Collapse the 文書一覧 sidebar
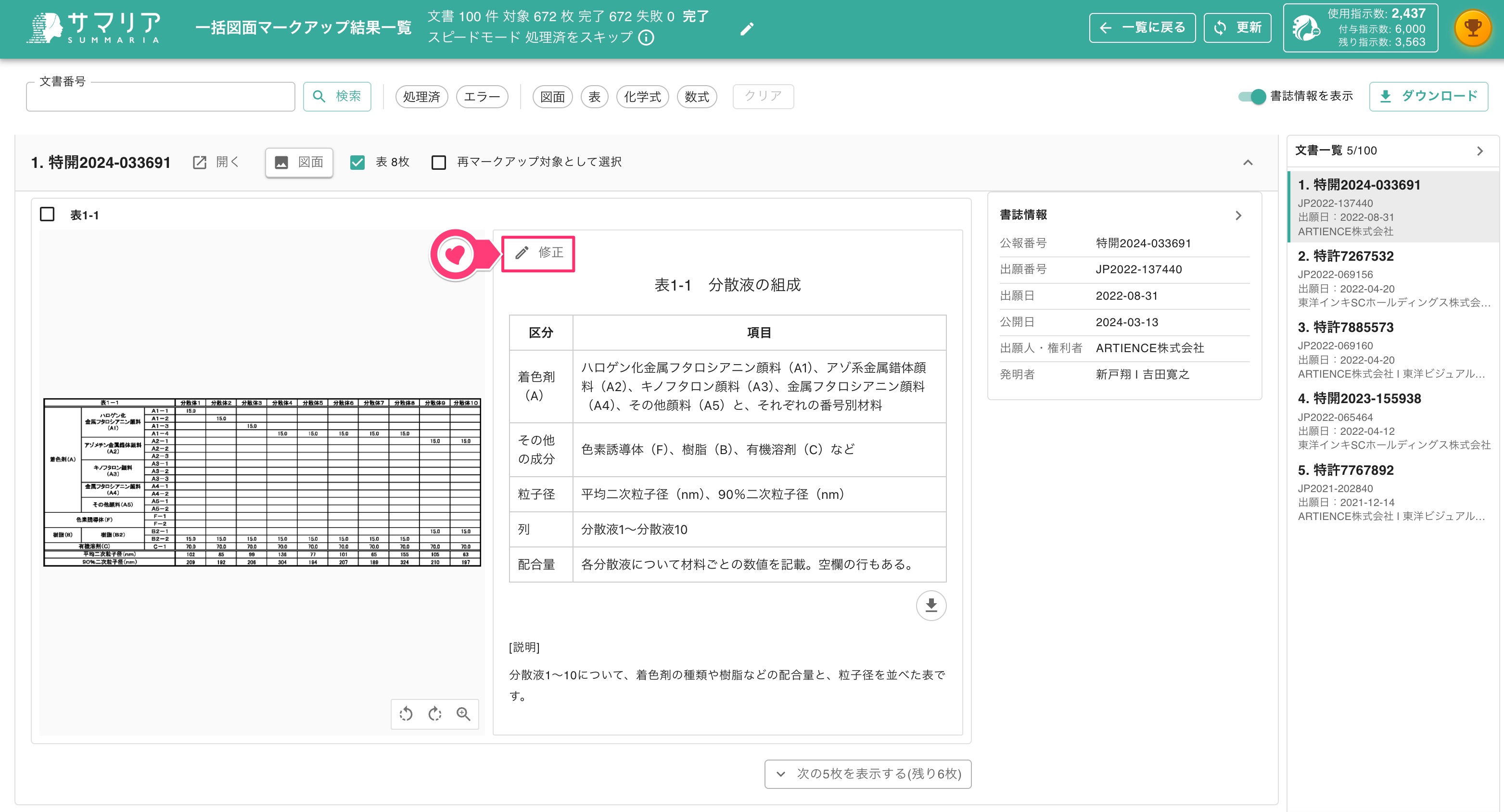 click(x=1479, y=151)
